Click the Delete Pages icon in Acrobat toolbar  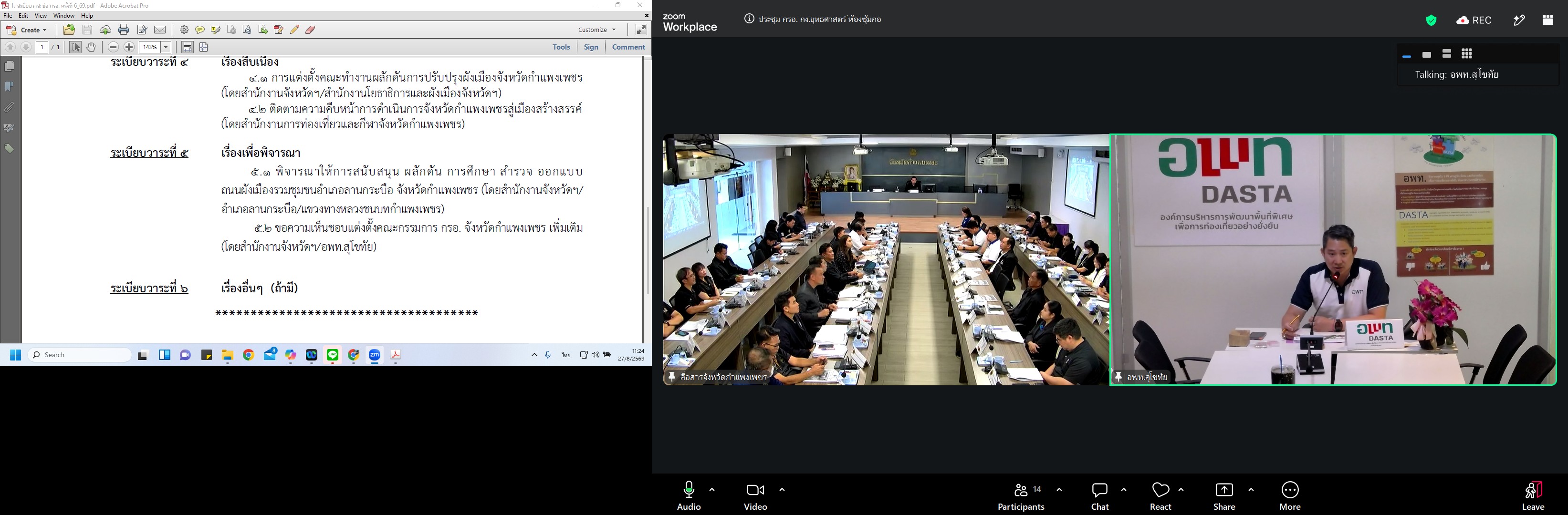231,30
